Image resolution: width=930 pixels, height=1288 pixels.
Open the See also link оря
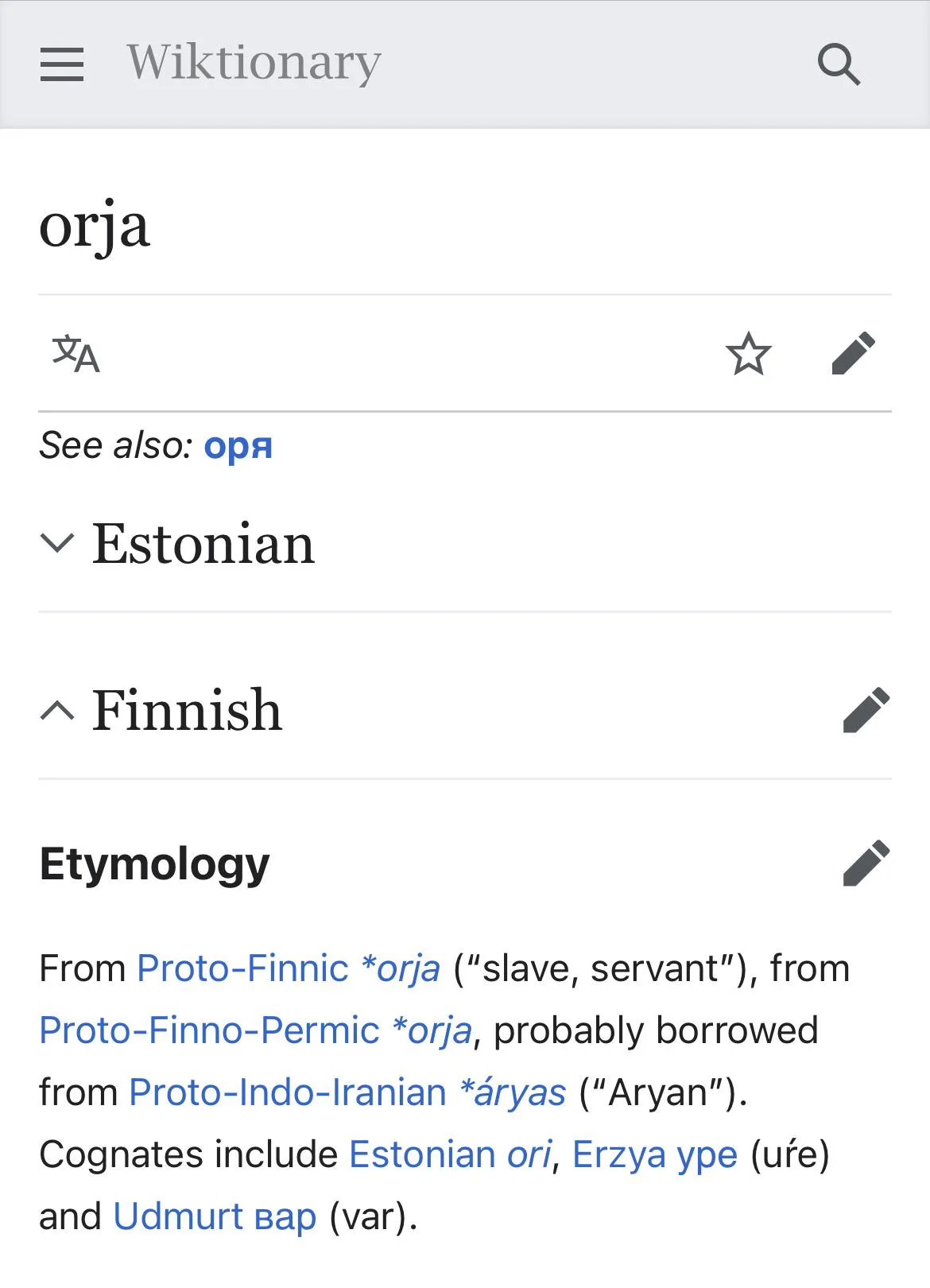click(x=238, y=446)
